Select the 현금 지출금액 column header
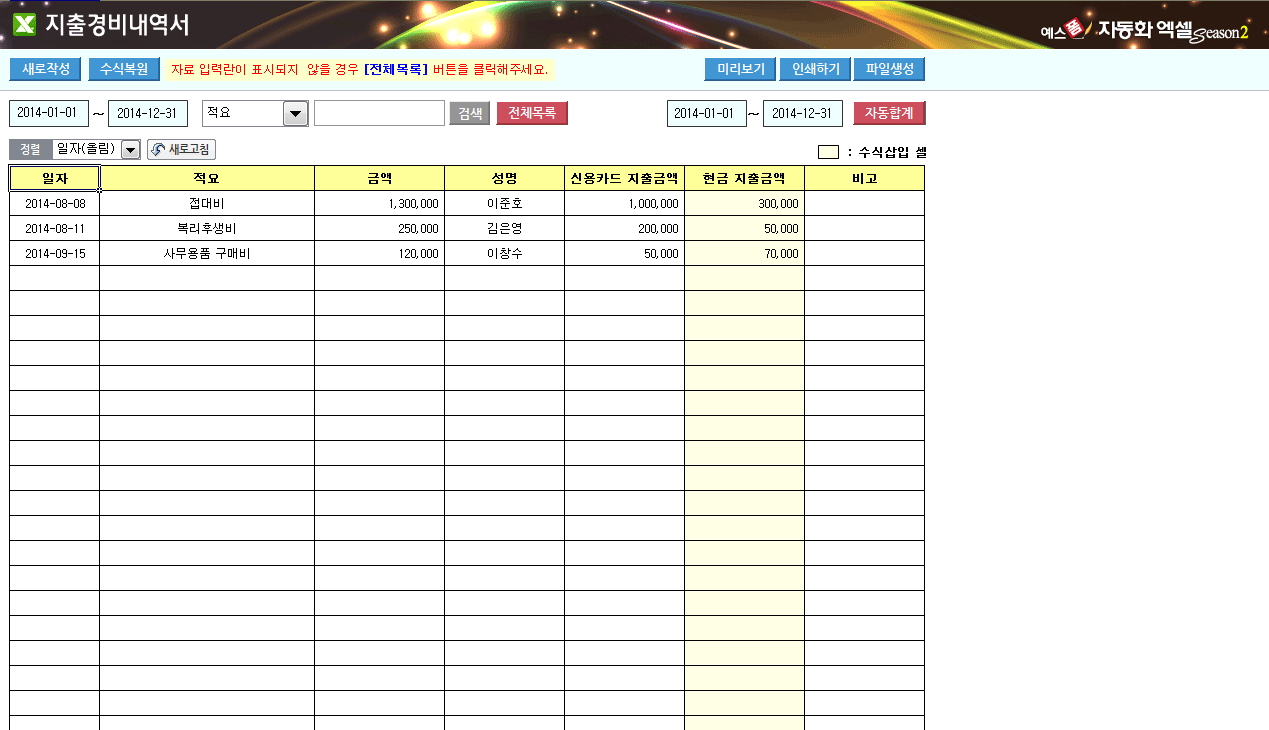The height and width of the screenshot is (730, 1269). (744, 178)
